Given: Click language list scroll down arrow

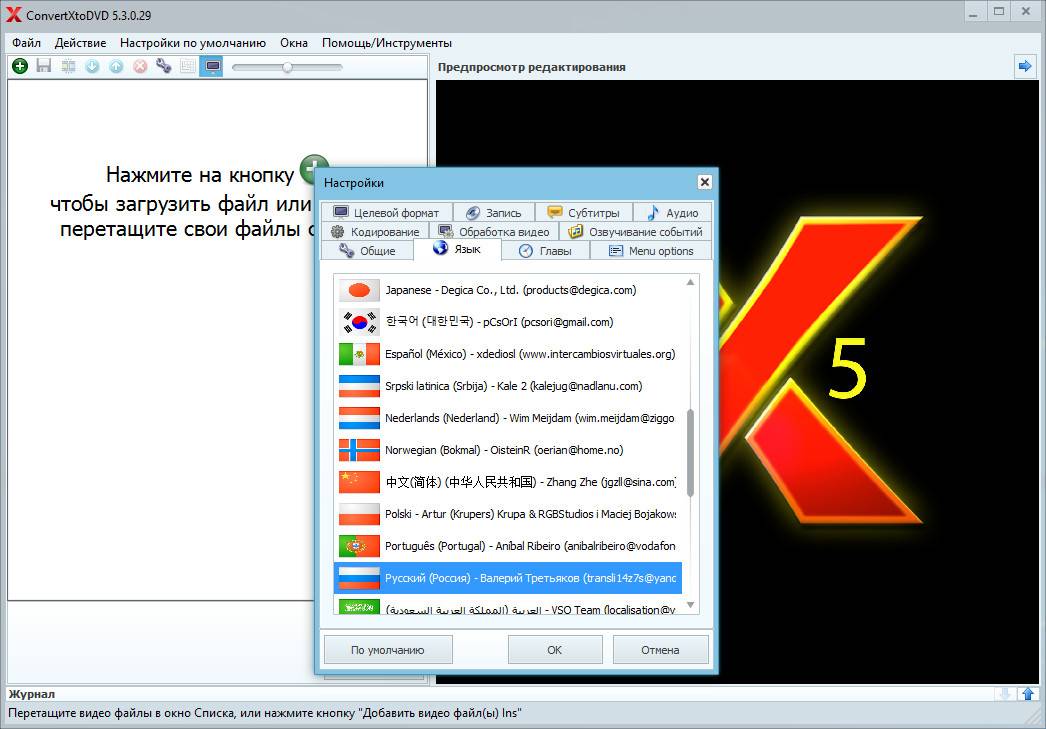Looking at the screenshot, I should 690,605.
